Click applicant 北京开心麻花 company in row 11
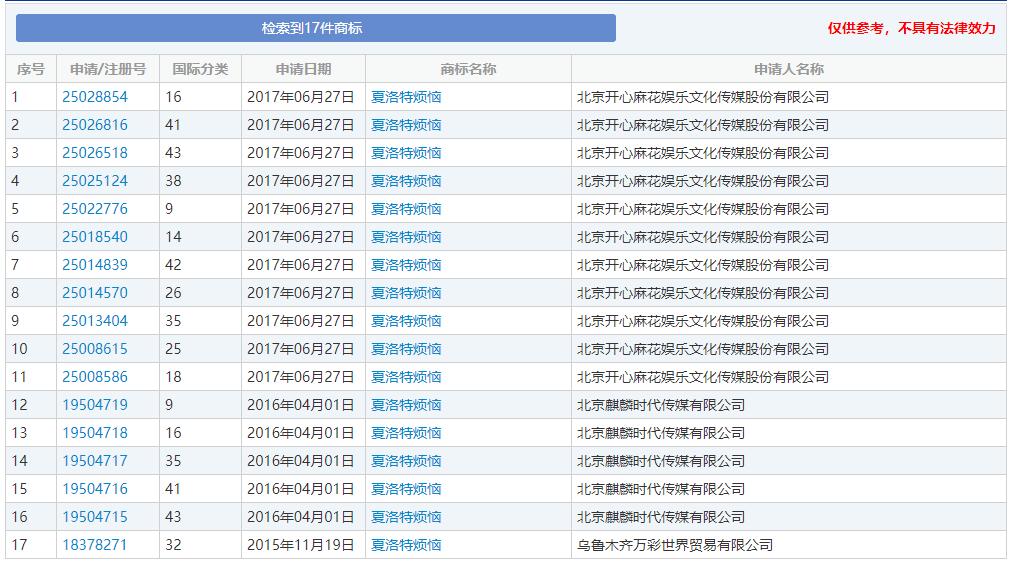The image size is (1015, 564). 703,377
